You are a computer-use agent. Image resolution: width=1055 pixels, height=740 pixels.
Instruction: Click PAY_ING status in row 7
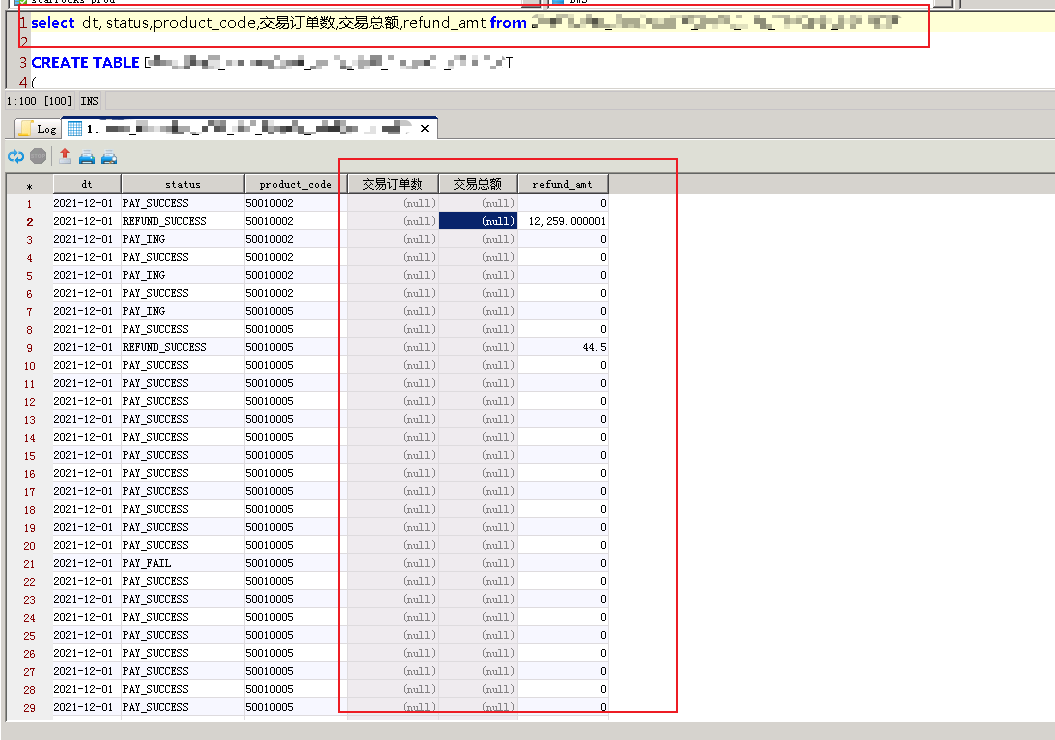[x=143, y=311]
